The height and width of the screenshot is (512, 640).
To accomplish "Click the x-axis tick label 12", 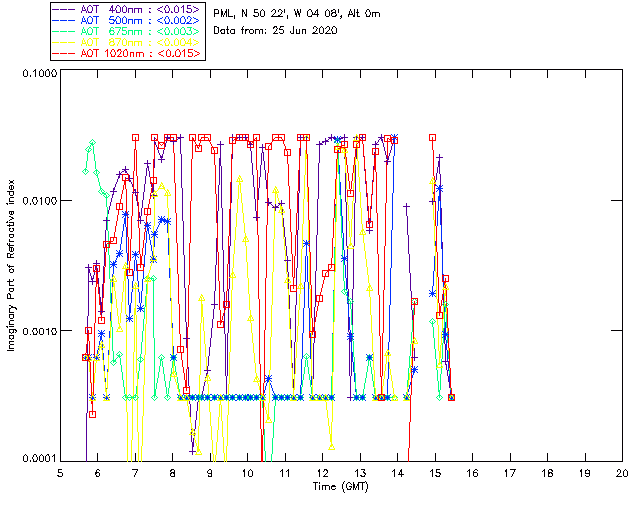I will pyautogui.click(x=322, y=473).
